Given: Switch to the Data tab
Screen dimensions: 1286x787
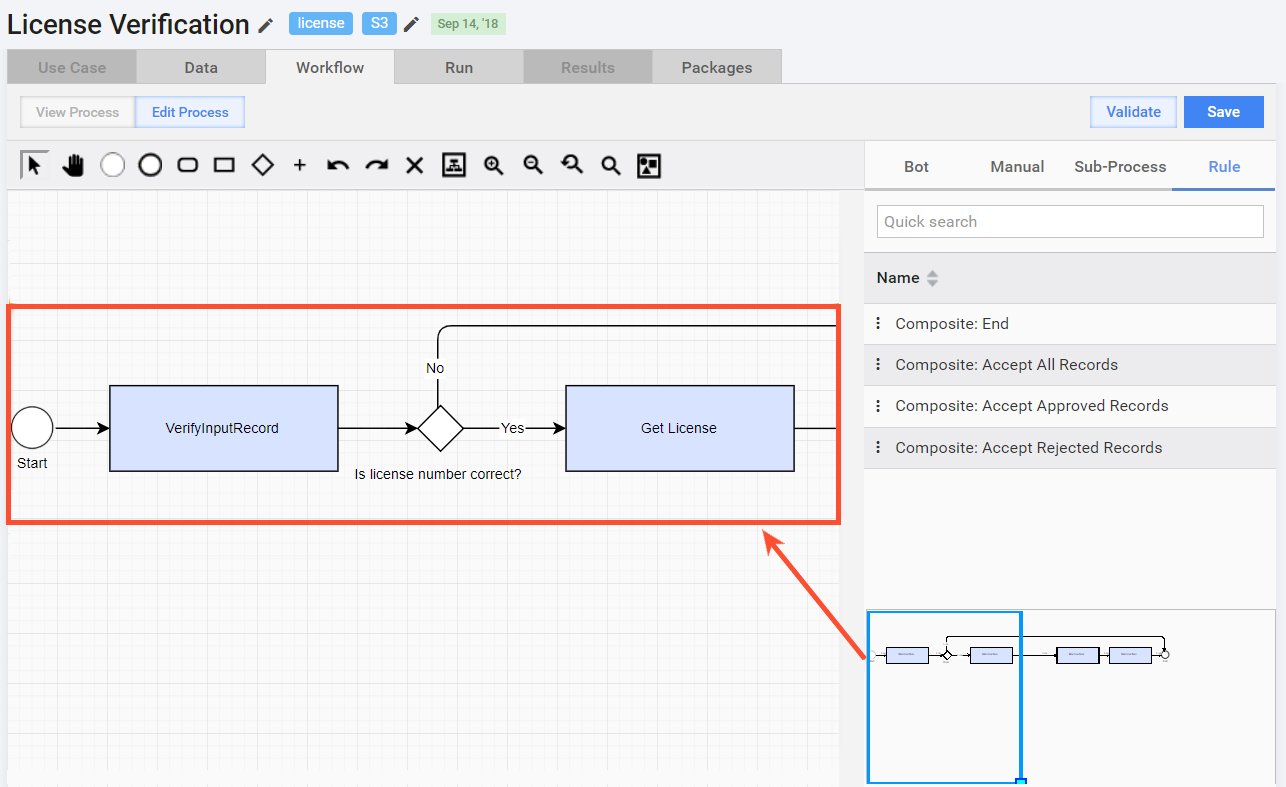Looking at the screenshot, I should coord(201,67).
